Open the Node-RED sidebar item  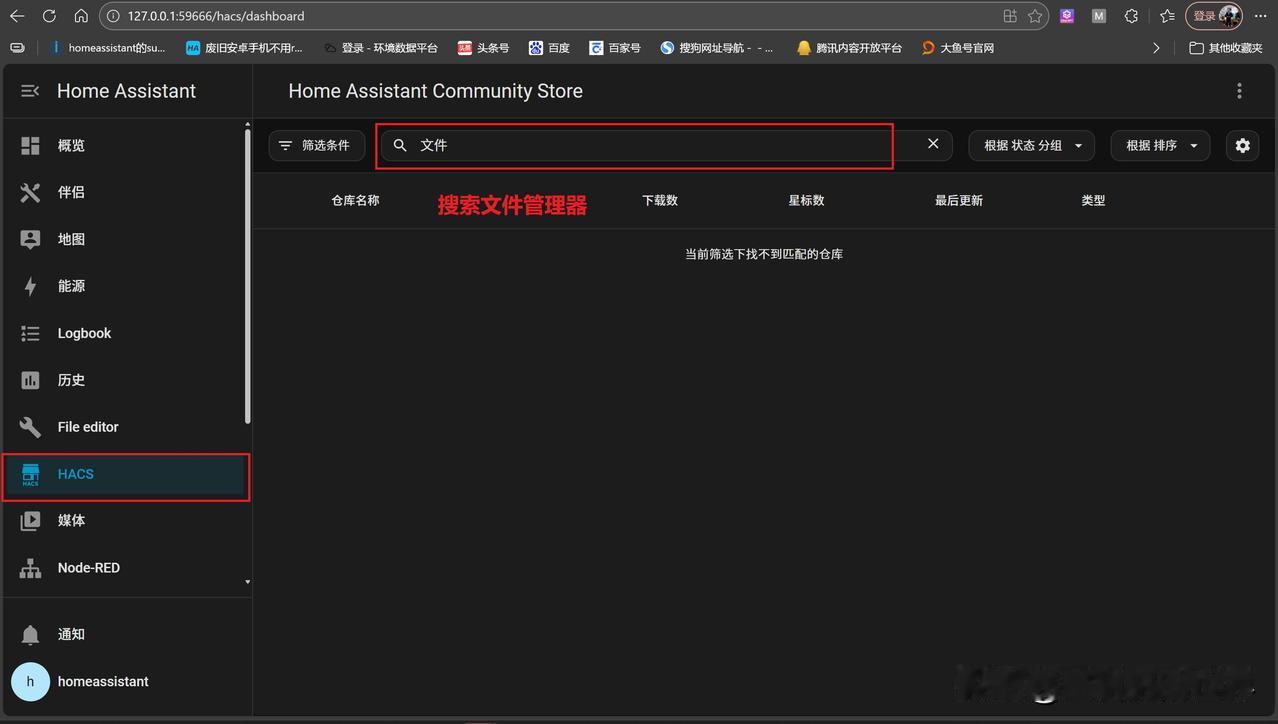(89, 567)
